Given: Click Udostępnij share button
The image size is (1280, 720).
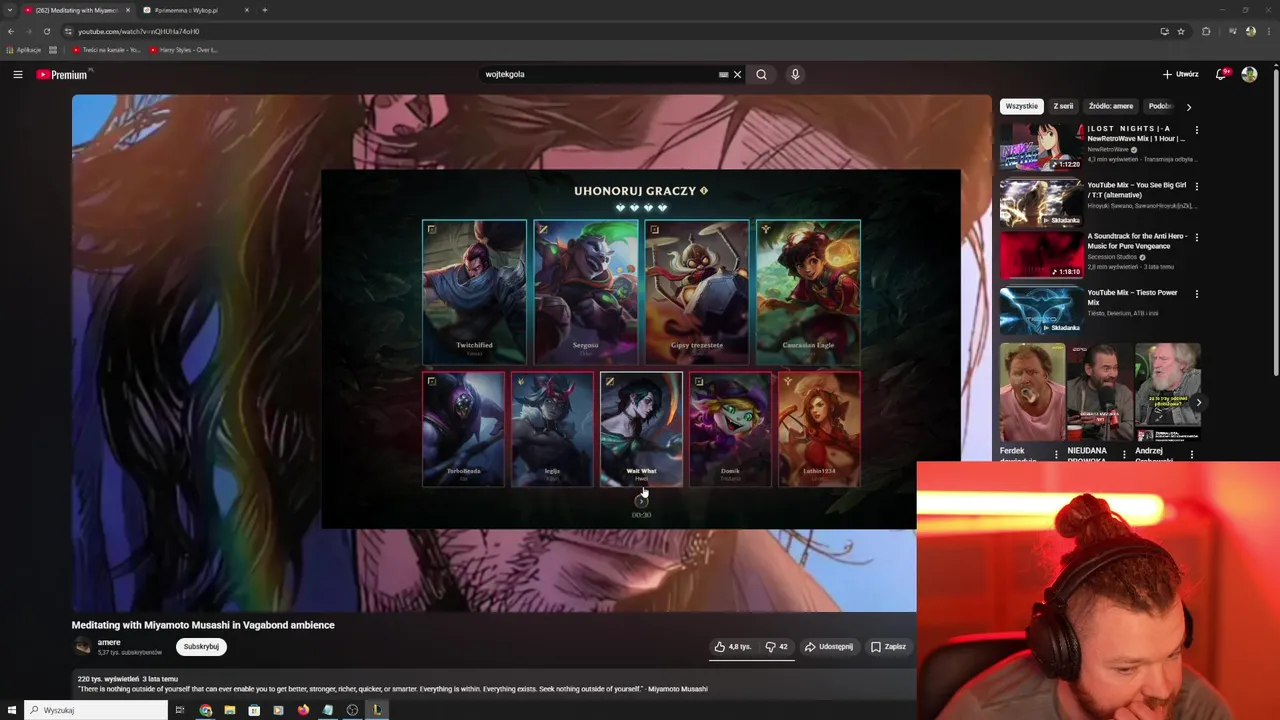Looking at the screenshot, I should 829,647.
